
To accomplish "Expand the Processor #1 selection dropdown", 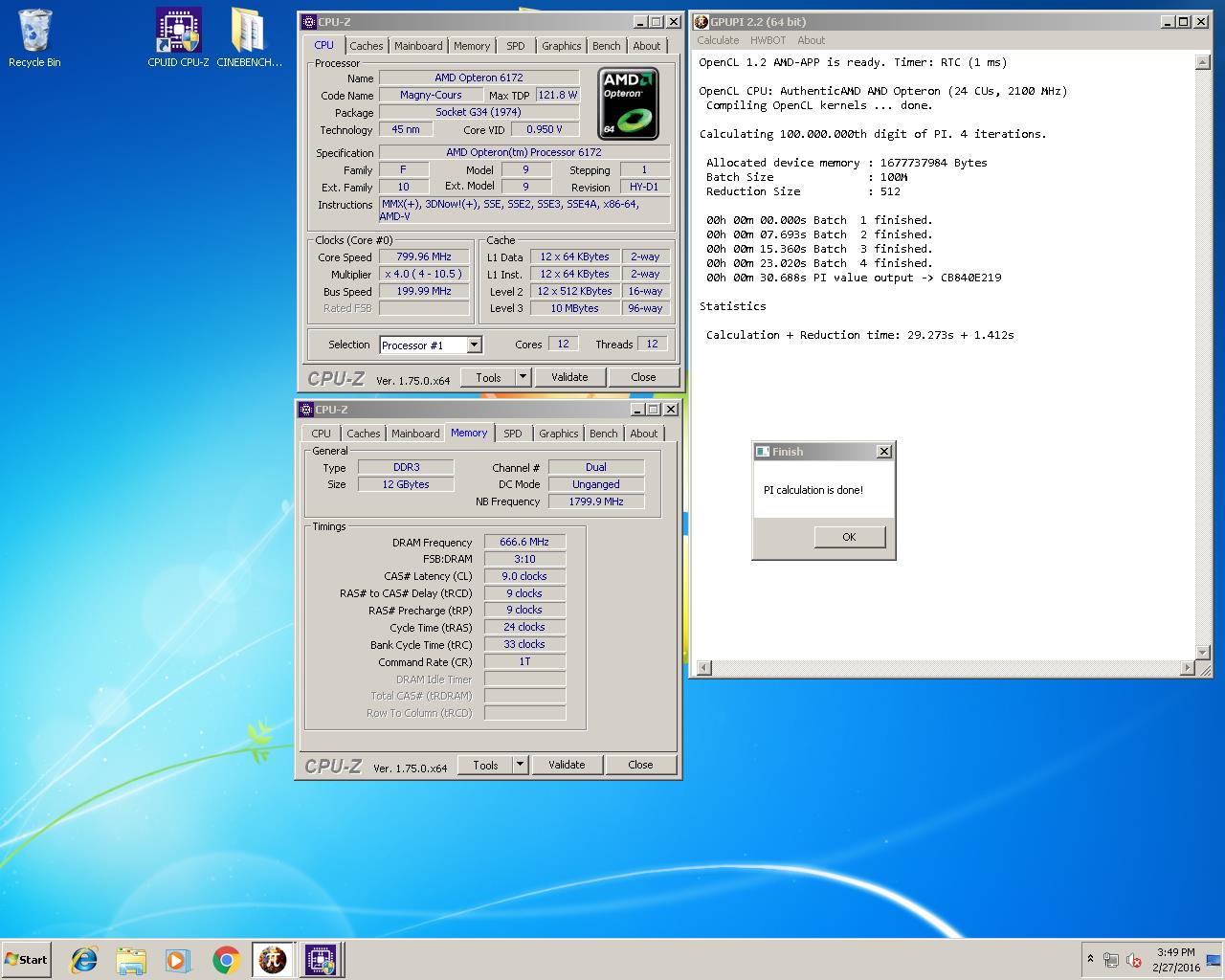I will [474, 345].
